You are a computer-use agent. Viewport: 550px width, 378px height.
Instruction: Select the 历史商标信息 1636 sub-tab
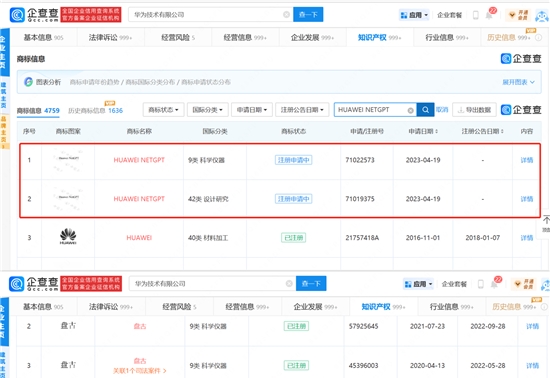(x=95, y=110)
